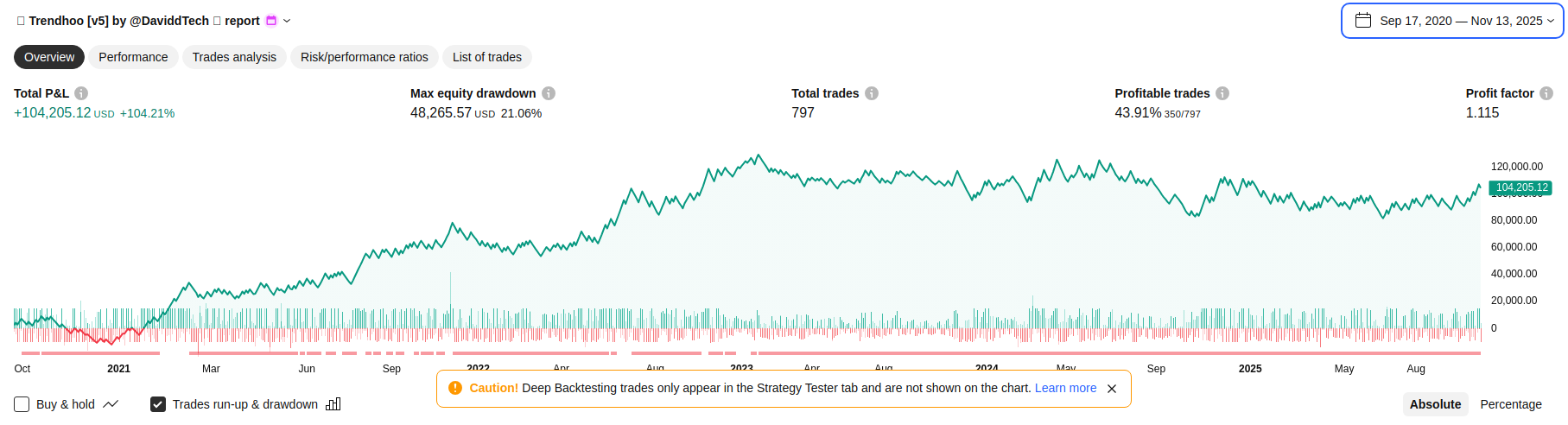The width and height of the screenshot is (1568, 425).
Task: Switch to Trades analysis tab
Action: coord(234,57)
